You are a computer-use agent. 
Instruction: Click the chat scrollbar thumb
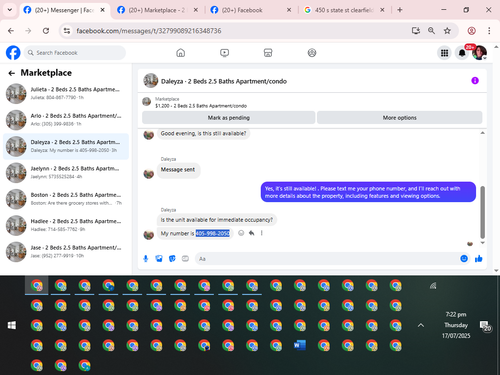(x=482, y=212)
